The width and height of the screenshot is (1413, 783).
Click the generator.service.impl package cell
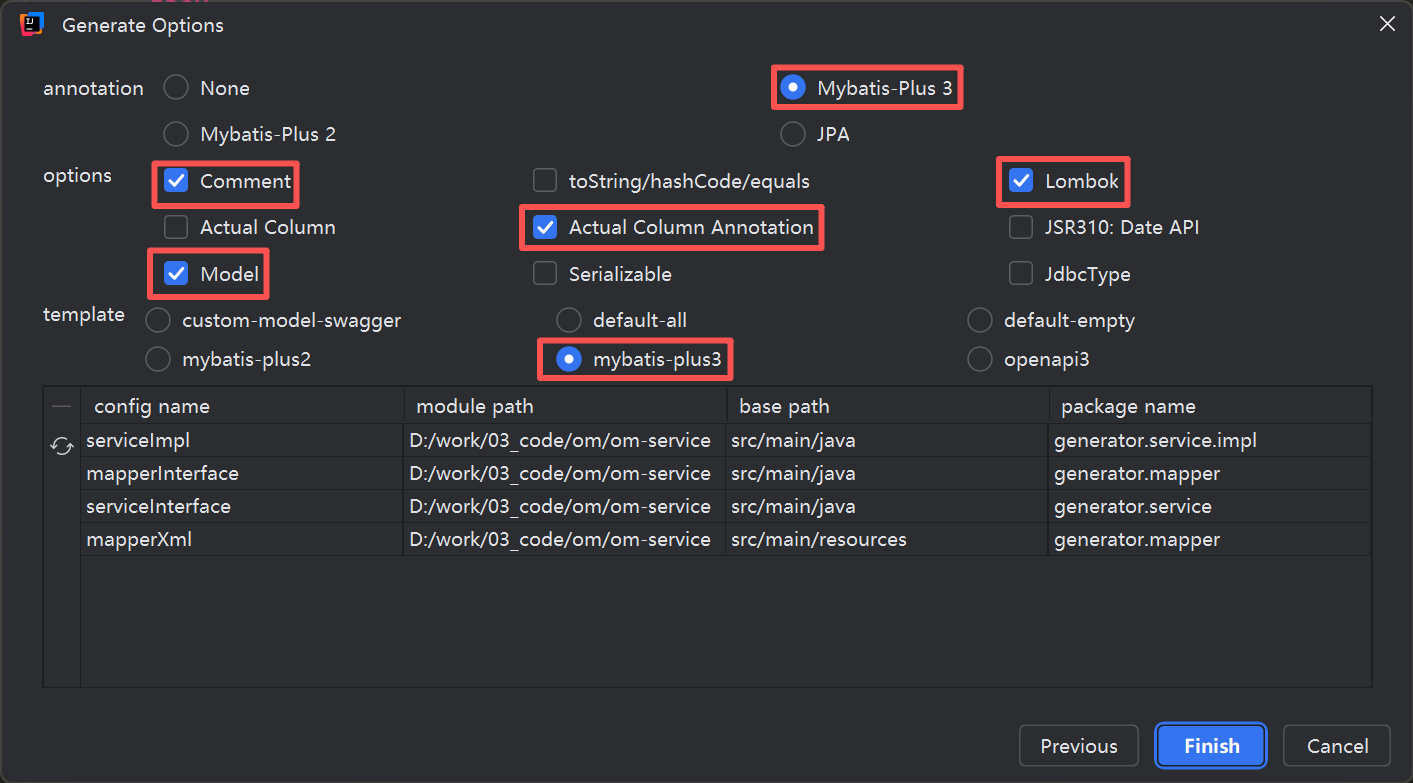click(1210, 440)
